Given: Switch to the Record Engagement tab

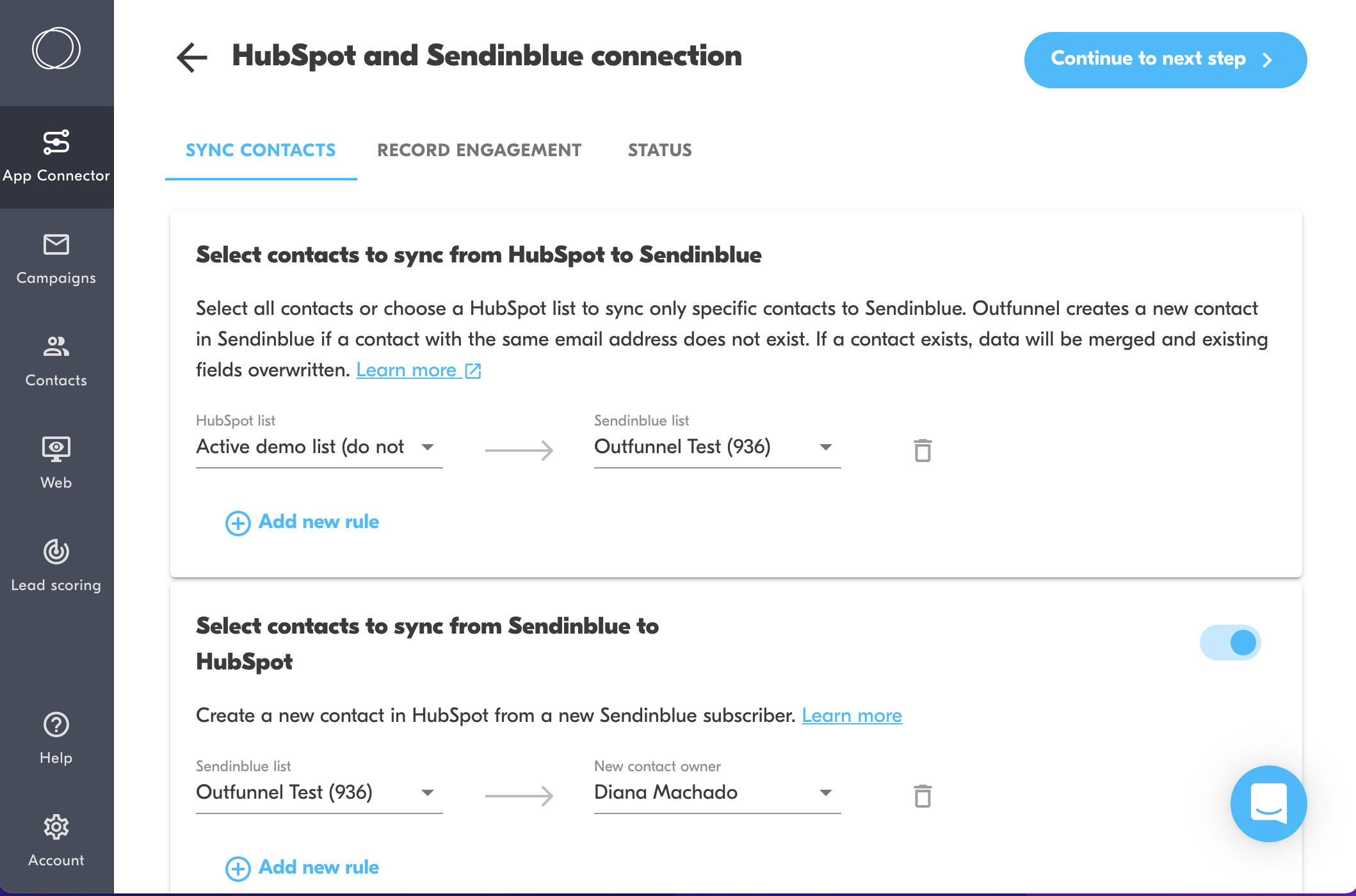Looking at the screenshot, I should 479,150.
